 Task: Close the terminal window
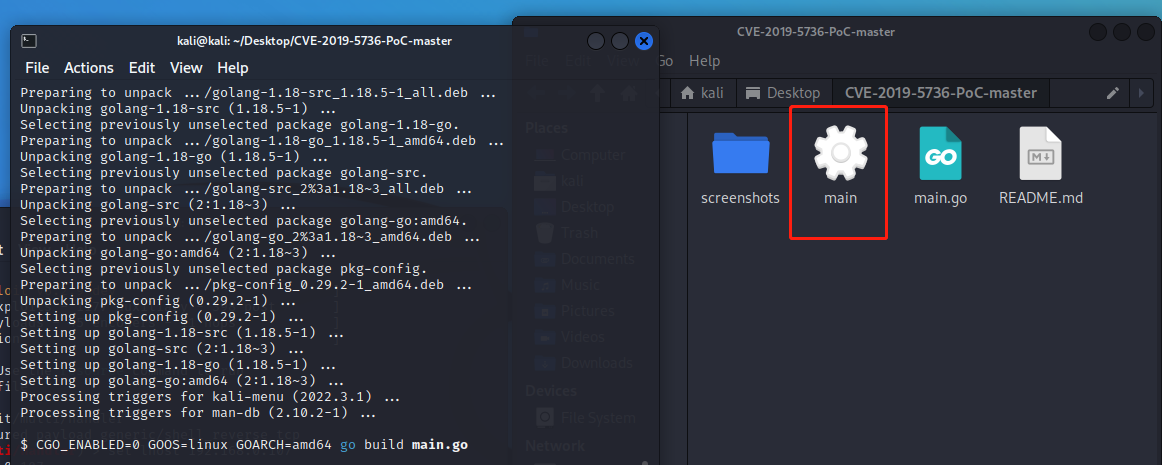click(x=643, y=42)
